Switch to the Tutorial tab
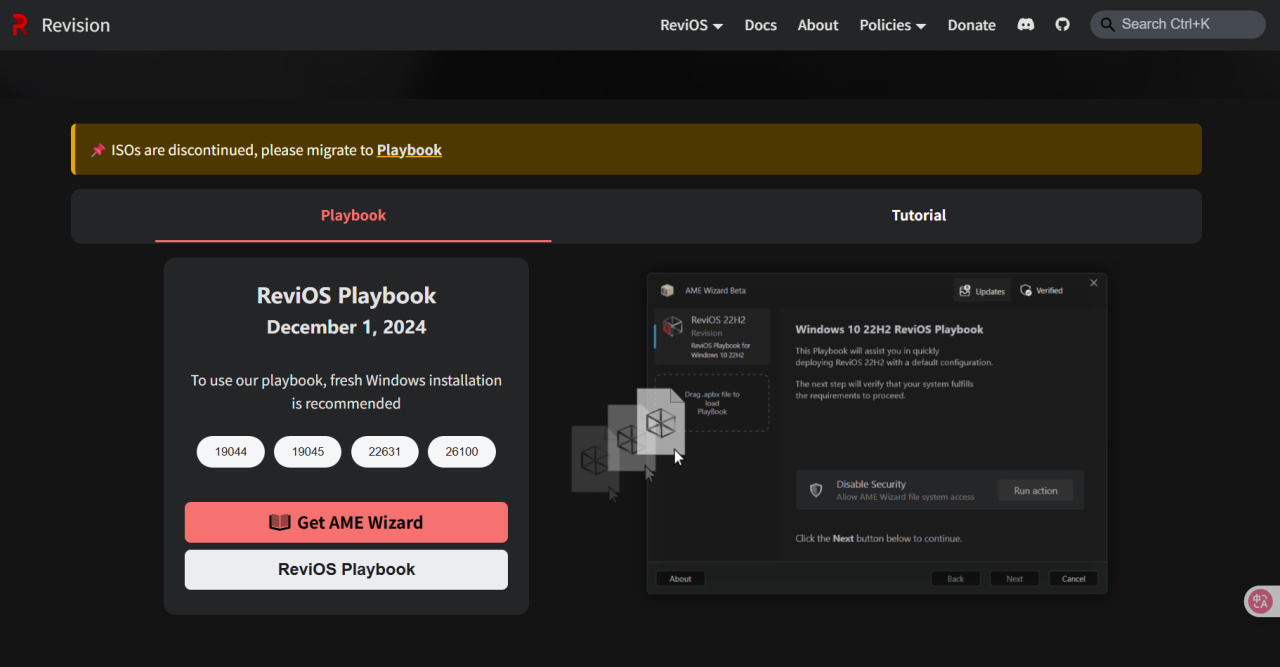Viewport: 1280px width, 667px height. [x=919, y=215]
